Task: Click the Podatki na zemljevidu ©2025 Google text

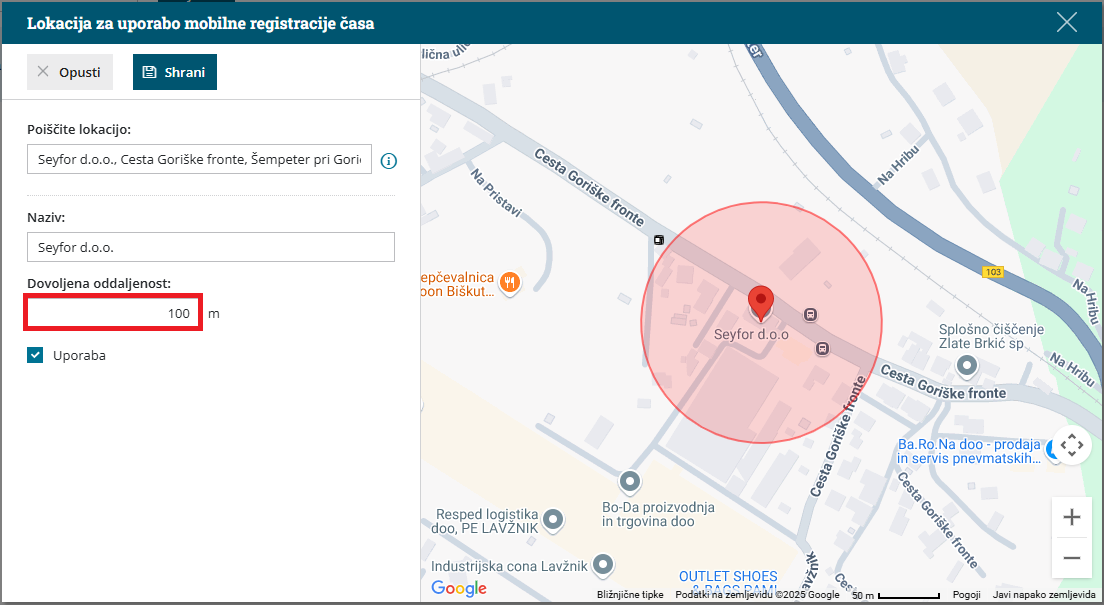Action: [x=757, y=594]
